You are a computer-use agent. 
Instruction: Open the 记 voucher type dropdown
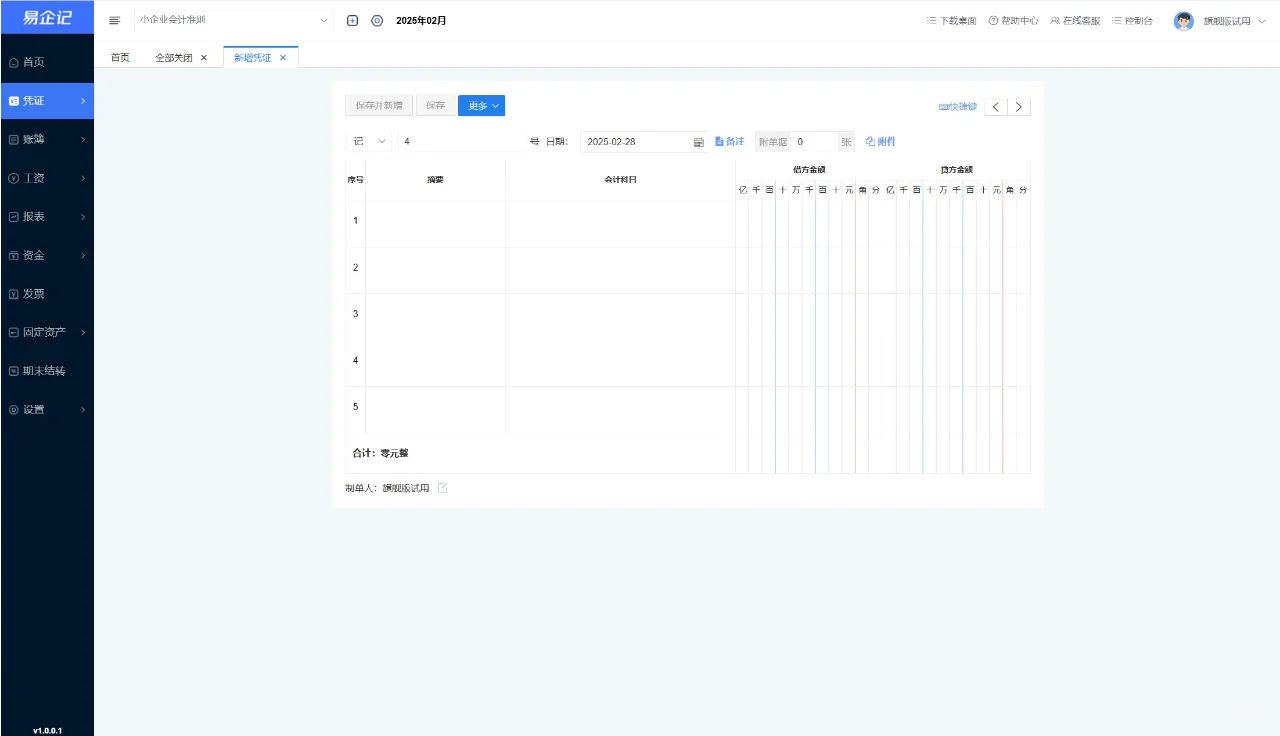[369, 142]
